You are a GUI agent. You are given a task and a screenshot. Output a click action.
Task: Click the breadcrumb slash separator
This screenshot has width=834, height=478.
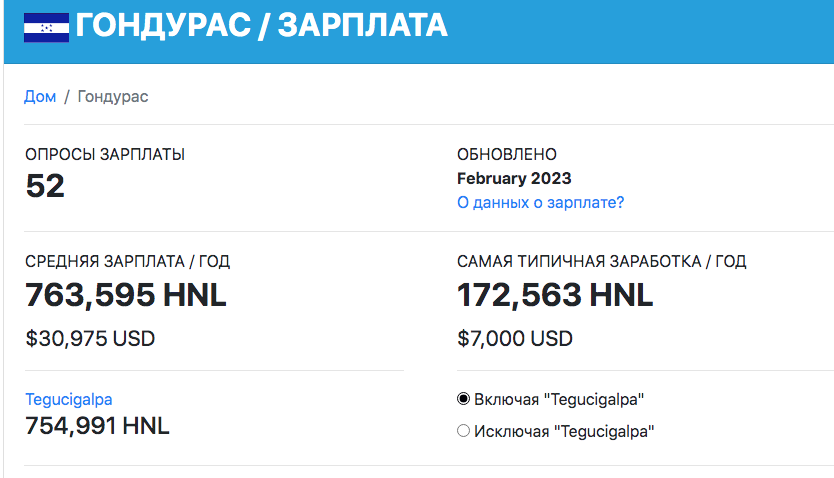coord(67,97)
